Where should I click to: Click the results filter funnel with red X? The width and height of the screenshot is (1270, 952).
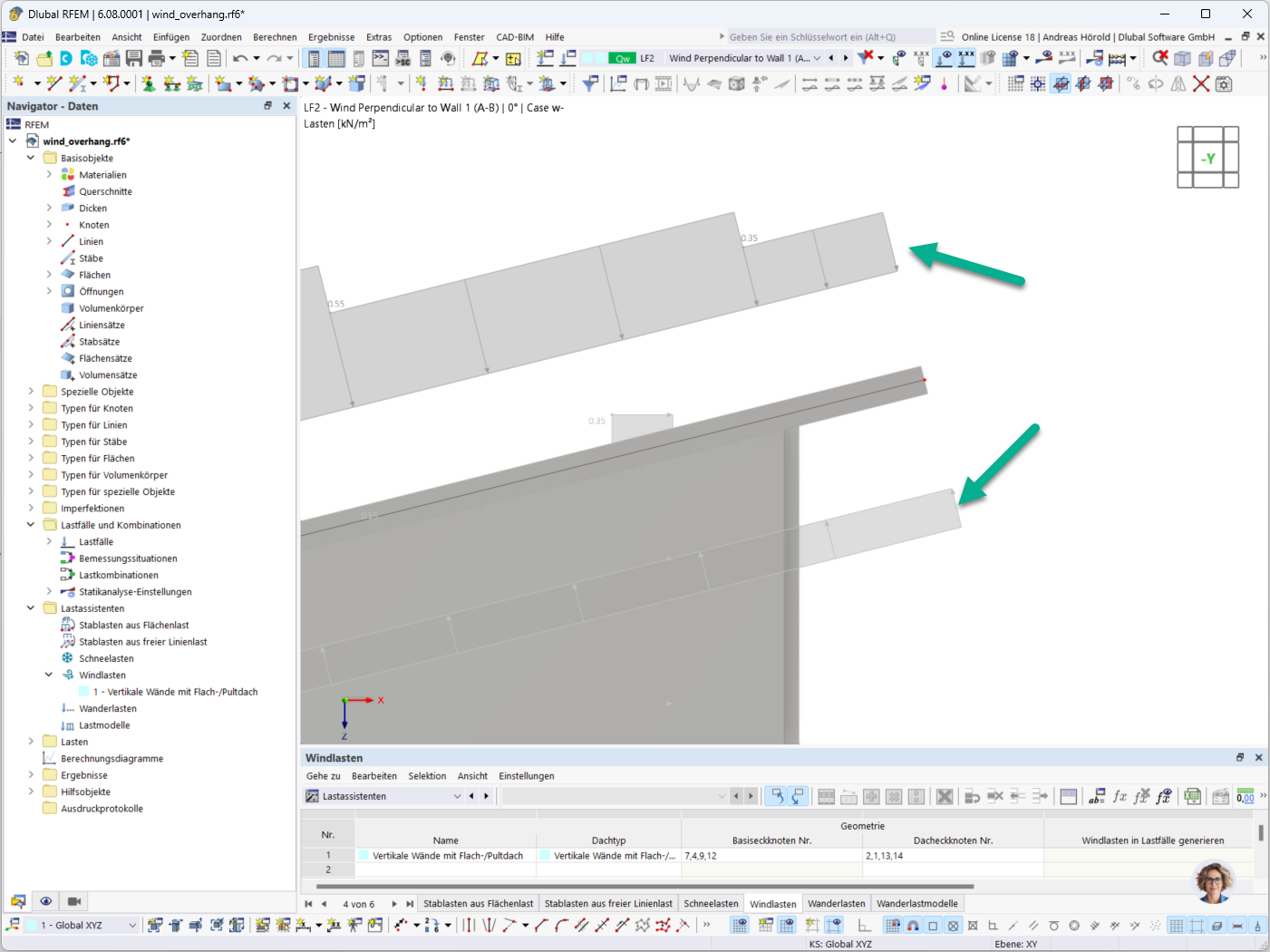tap(866, 58)
